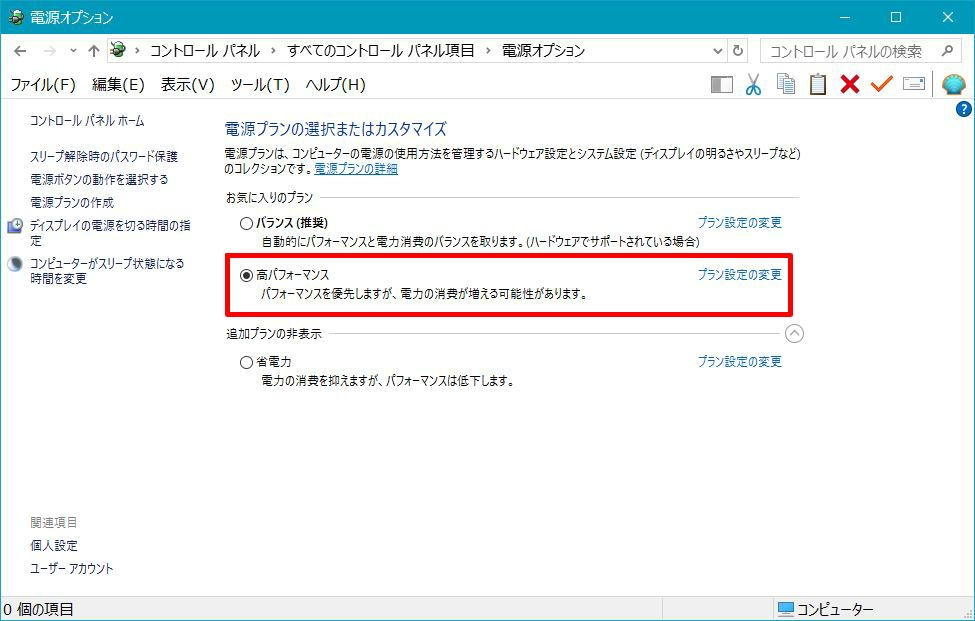
Task: Click the copy toolbar icon
Action: coord(786,85)
